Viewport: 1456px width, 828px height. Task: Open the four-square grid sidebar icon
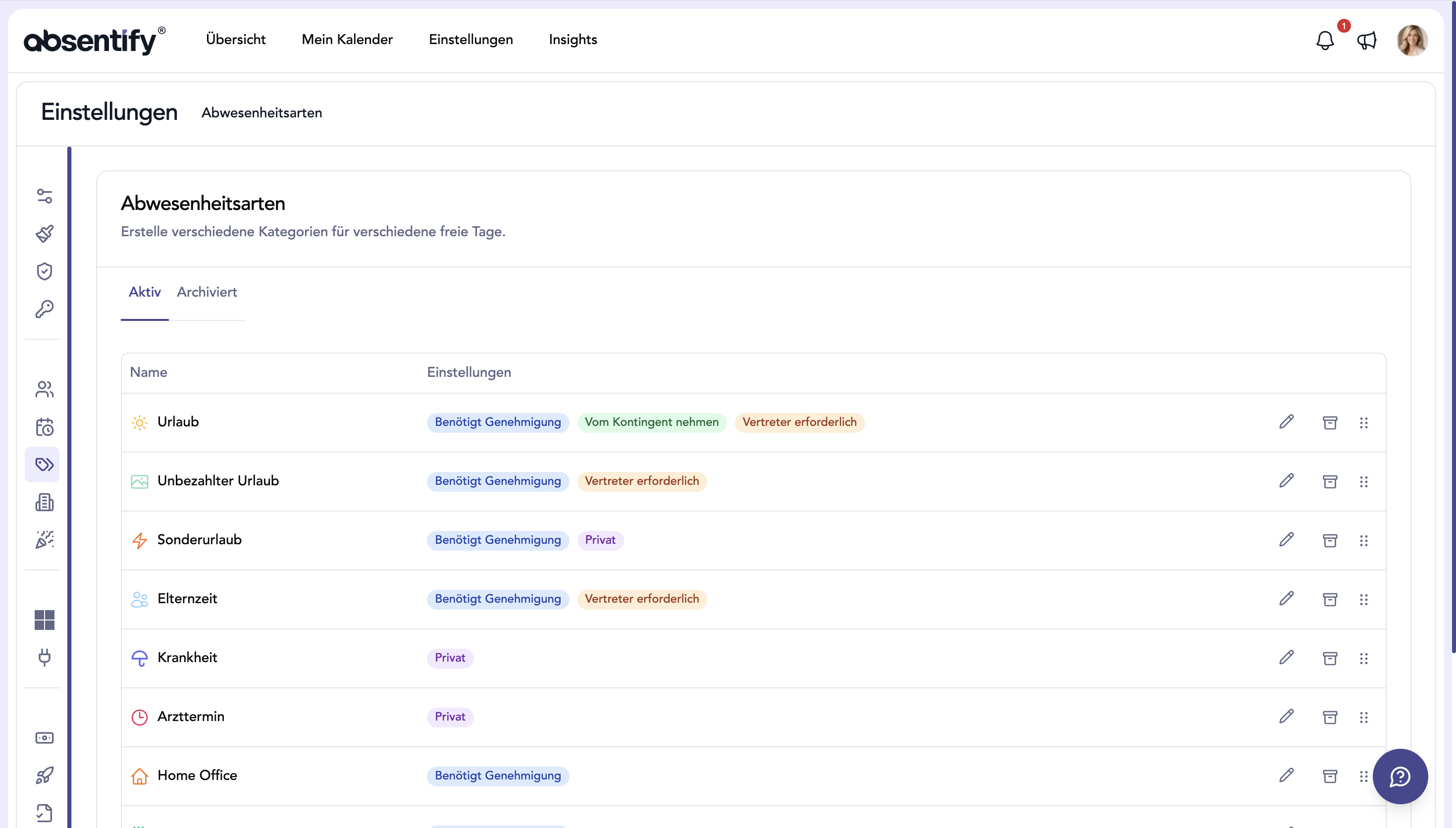[x=45, y=620]
